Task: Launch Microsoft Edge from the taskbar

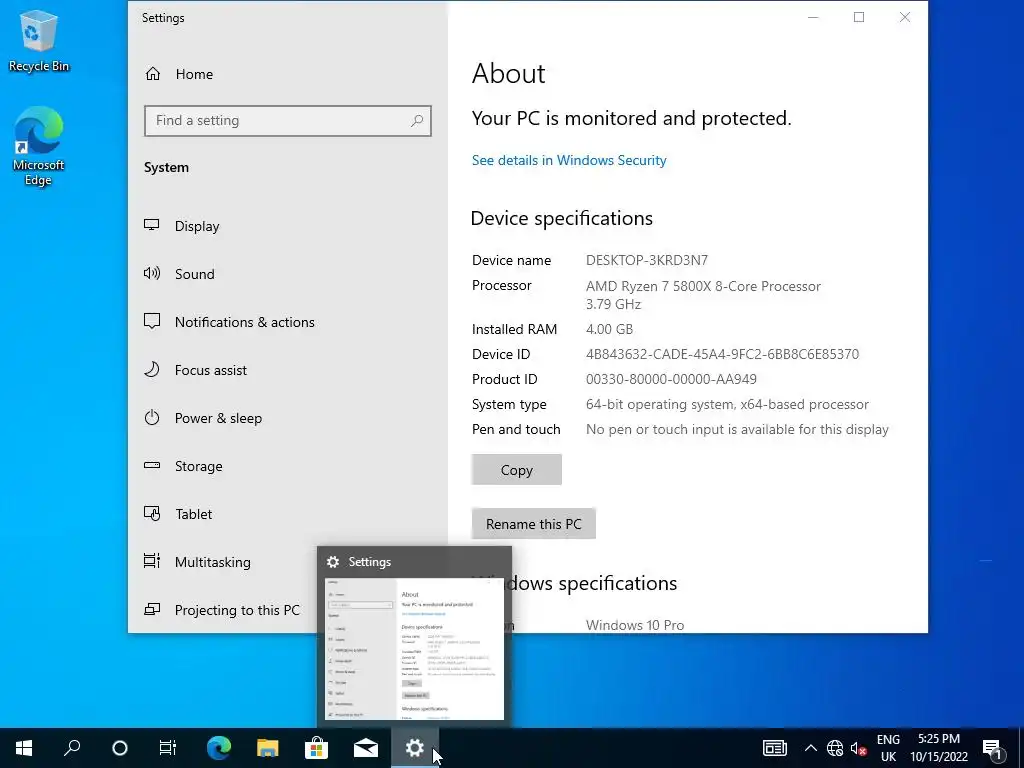Action: [x=219, y=748]
